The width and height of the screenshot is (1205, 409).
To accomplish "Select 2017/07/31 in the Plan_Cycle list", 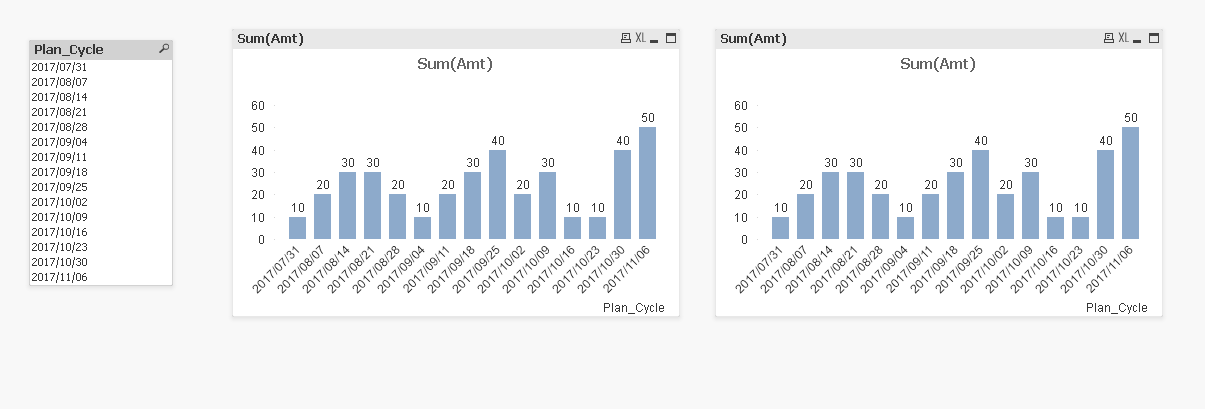I will tap(60, 67).
